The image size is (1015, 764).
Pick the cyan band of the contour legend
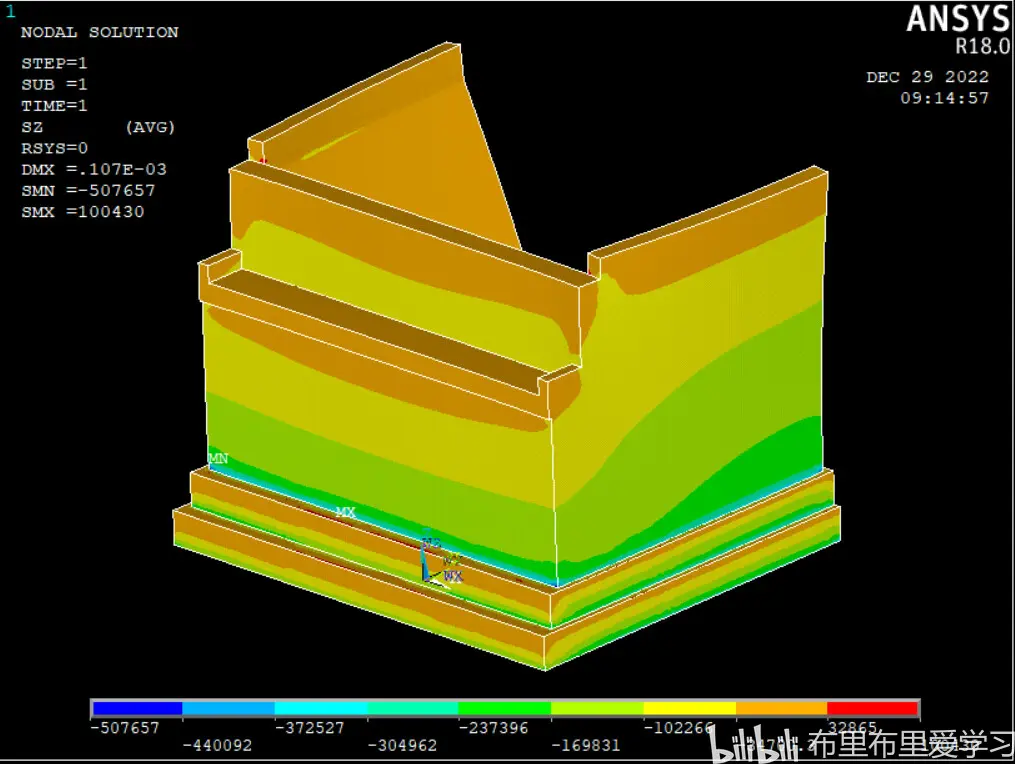pos(320,708)
